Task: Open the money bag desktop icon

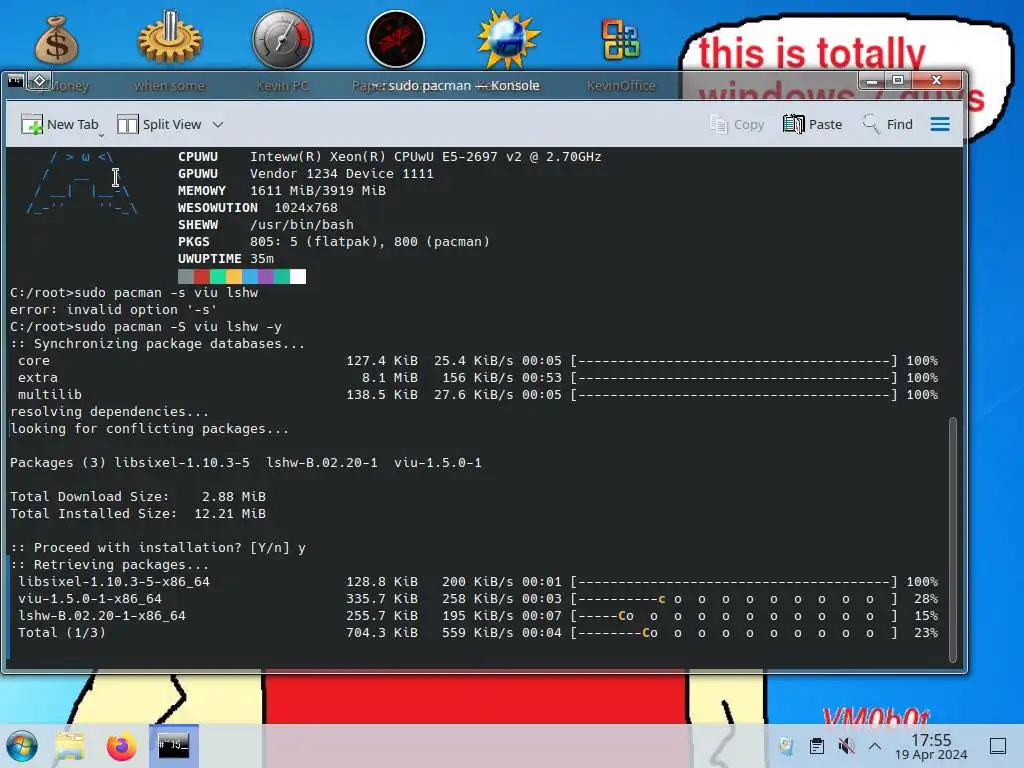Action: coord(57,40)
